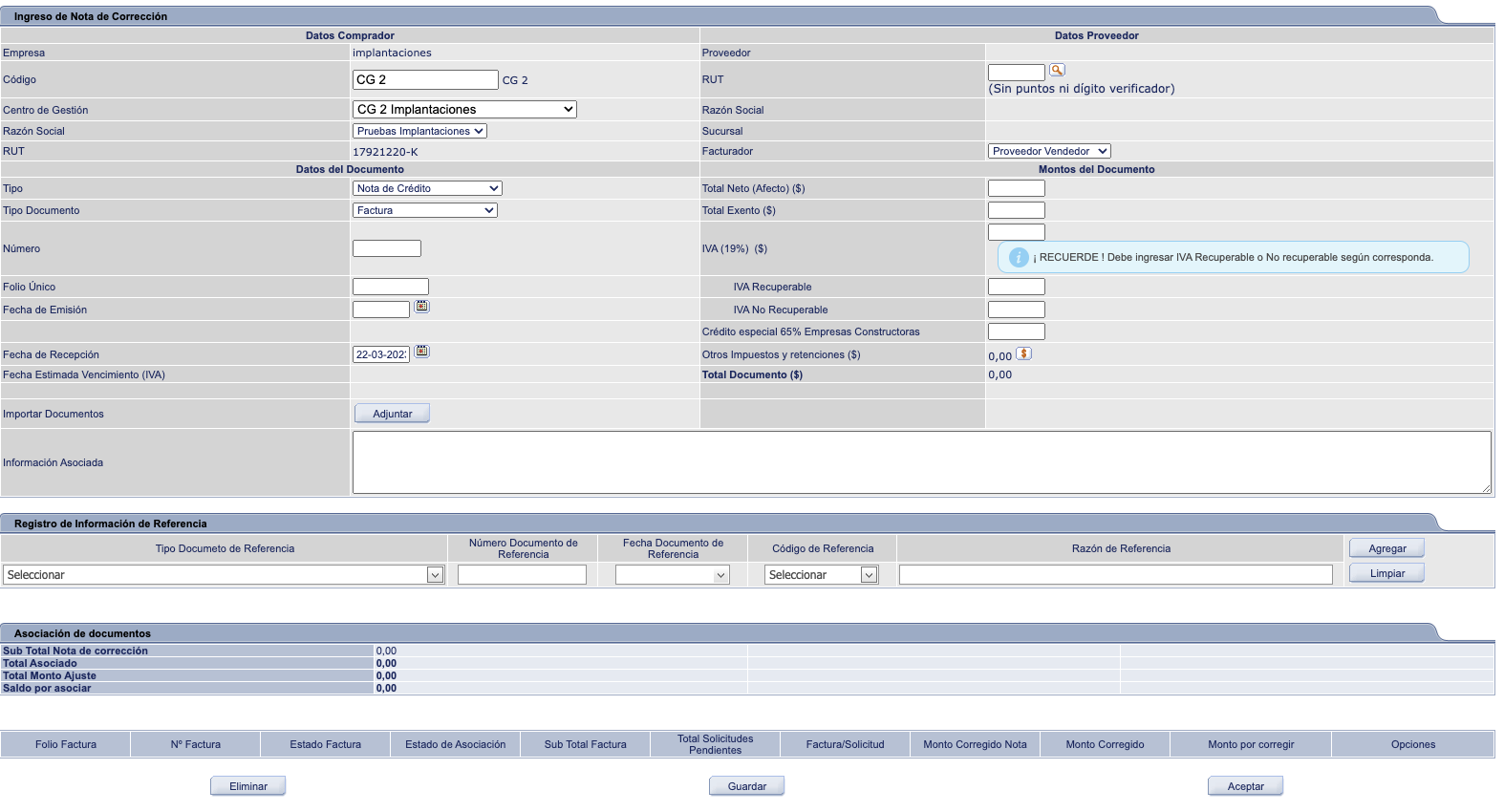Image resolution: width=1504 pixels, height=812 pixels.
Task: Click the Información Asociada text area
Action: point(921,462)
